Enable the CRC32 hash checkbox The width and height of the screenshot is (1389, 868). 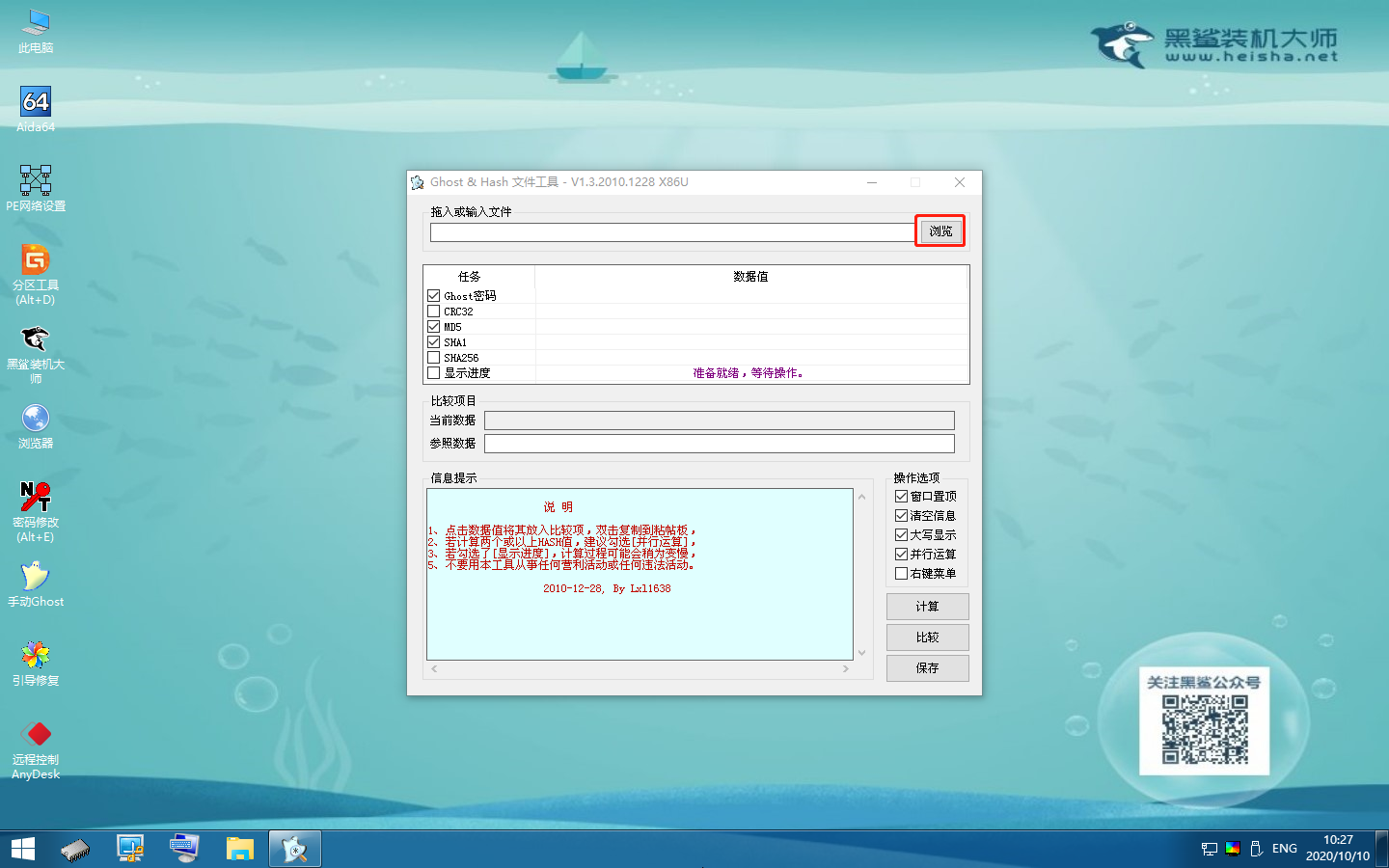pyautogui.click(x=433, y=311)
